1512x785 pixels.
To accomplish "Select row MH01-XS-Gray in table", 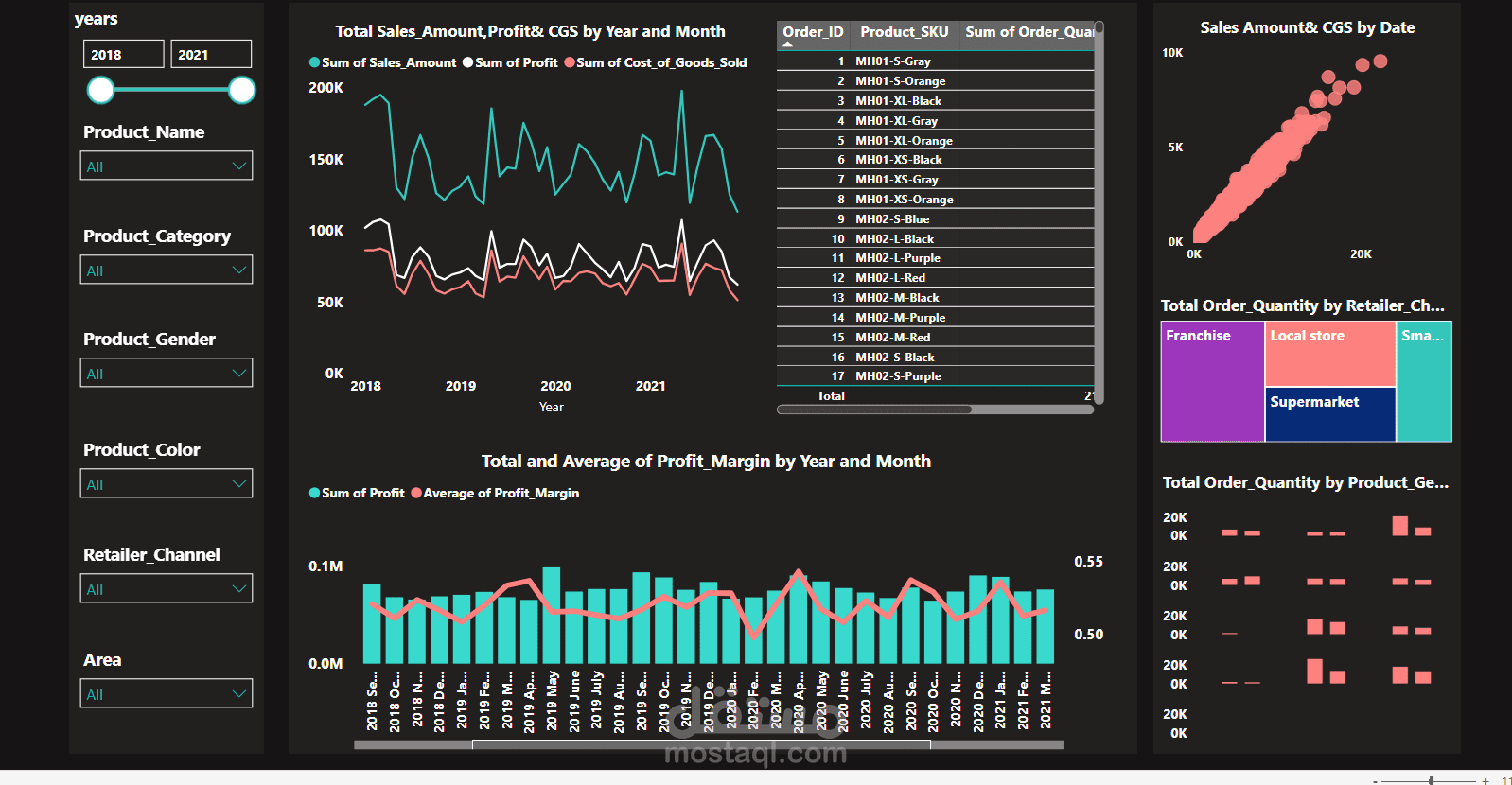I will click(x=935, y=180).
